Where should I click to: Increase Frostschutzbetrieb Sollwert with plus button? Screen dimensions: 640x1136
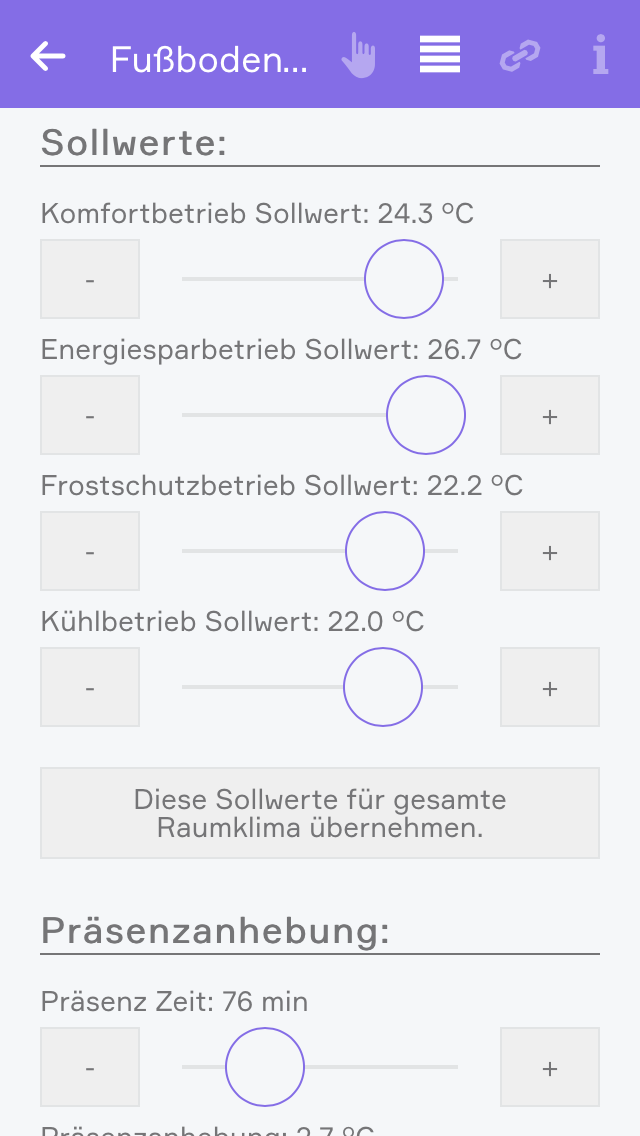point(550,551)
